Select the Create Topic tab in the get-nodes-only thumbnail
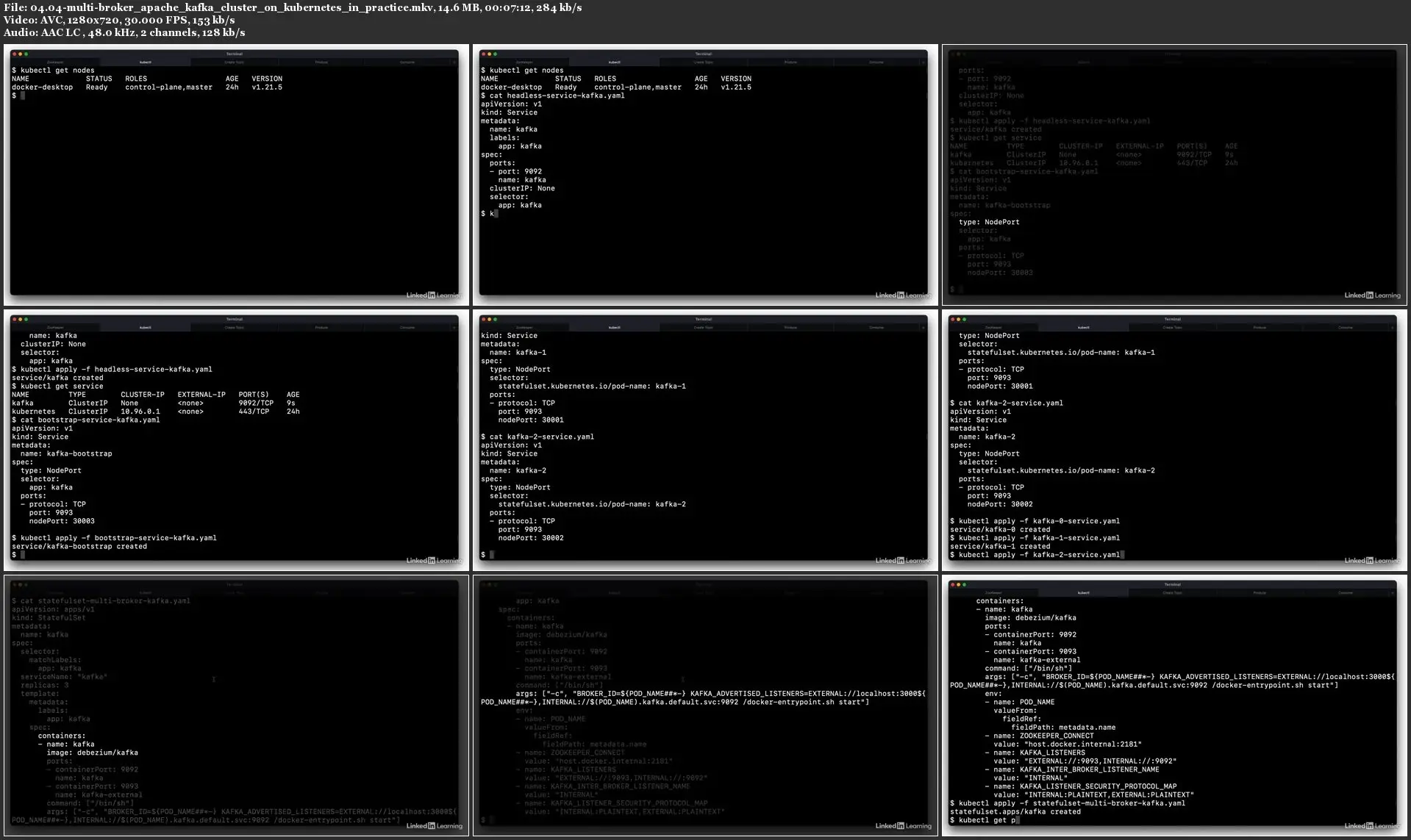Viewport: 1411px width, 840px height. coord(235,62)
